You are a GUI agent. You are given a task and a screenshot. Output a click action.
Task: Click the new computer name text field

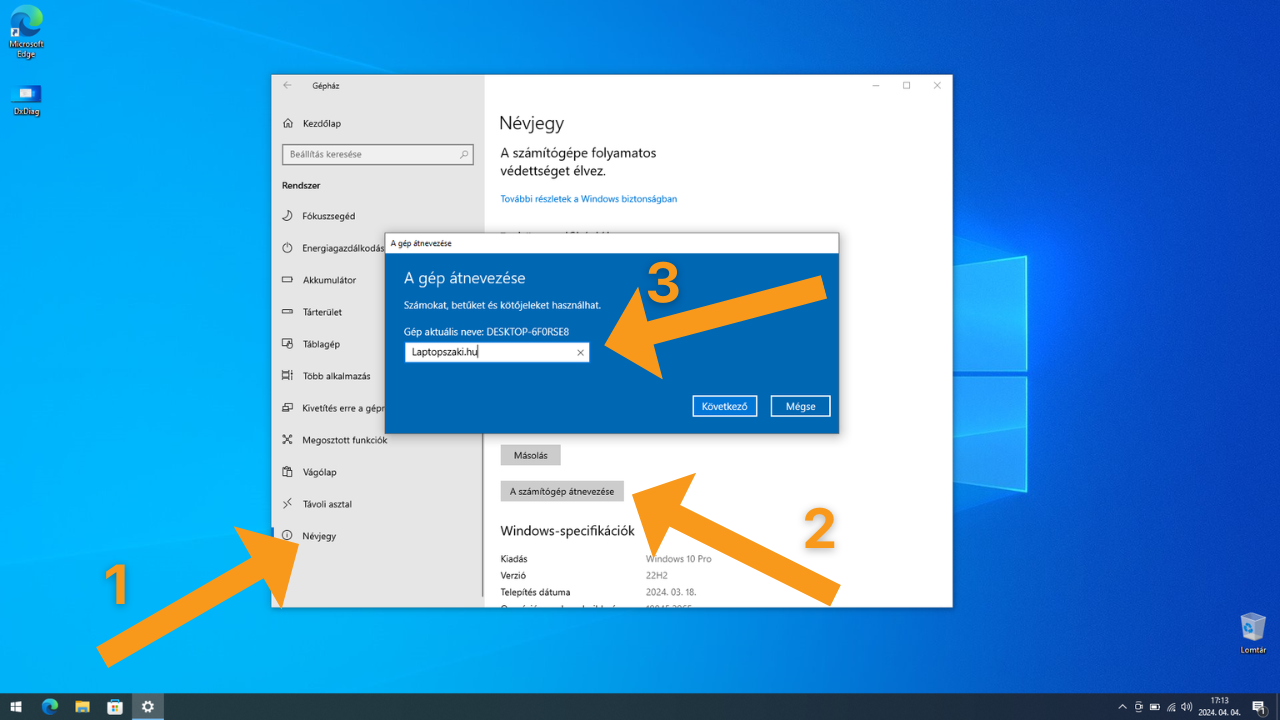pyautogui.click(x=490, y=352)
